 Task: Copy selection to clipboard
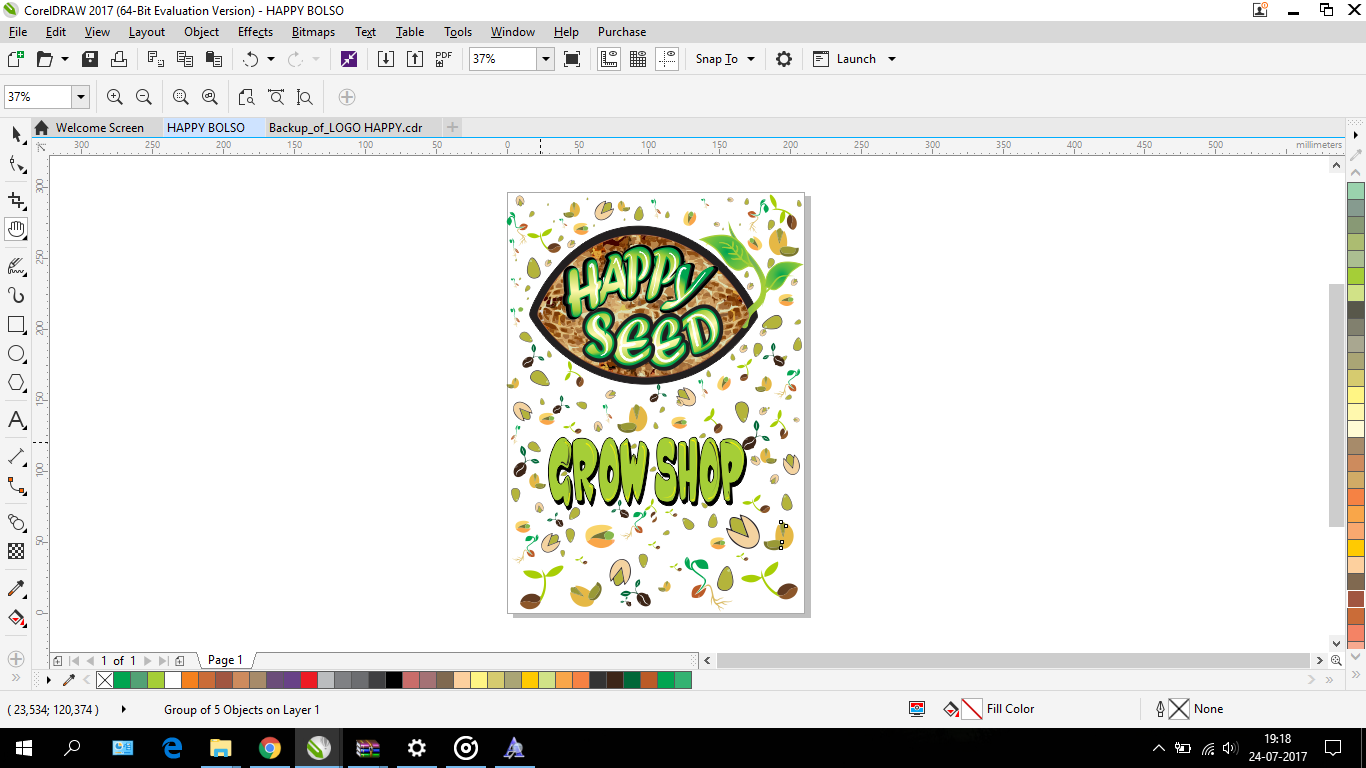pos(185,59)
